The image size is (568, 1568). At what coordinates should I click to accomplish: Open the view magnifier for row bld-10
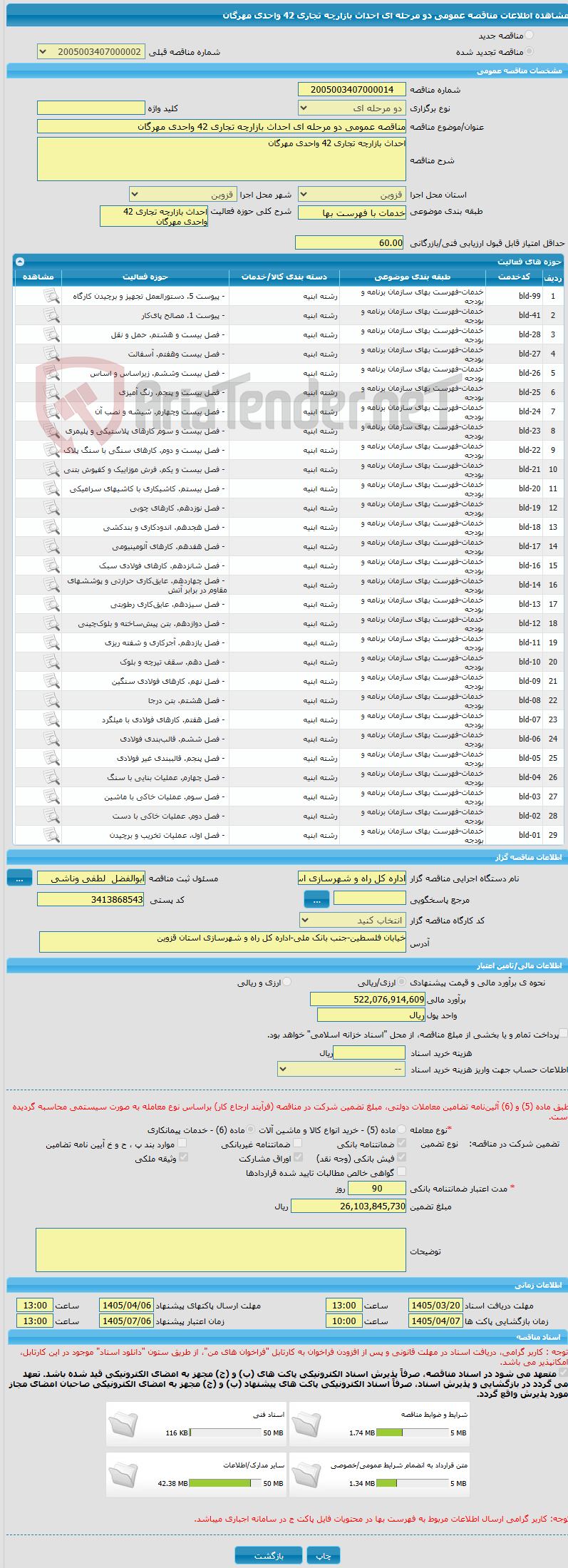[x=51, y=661]
